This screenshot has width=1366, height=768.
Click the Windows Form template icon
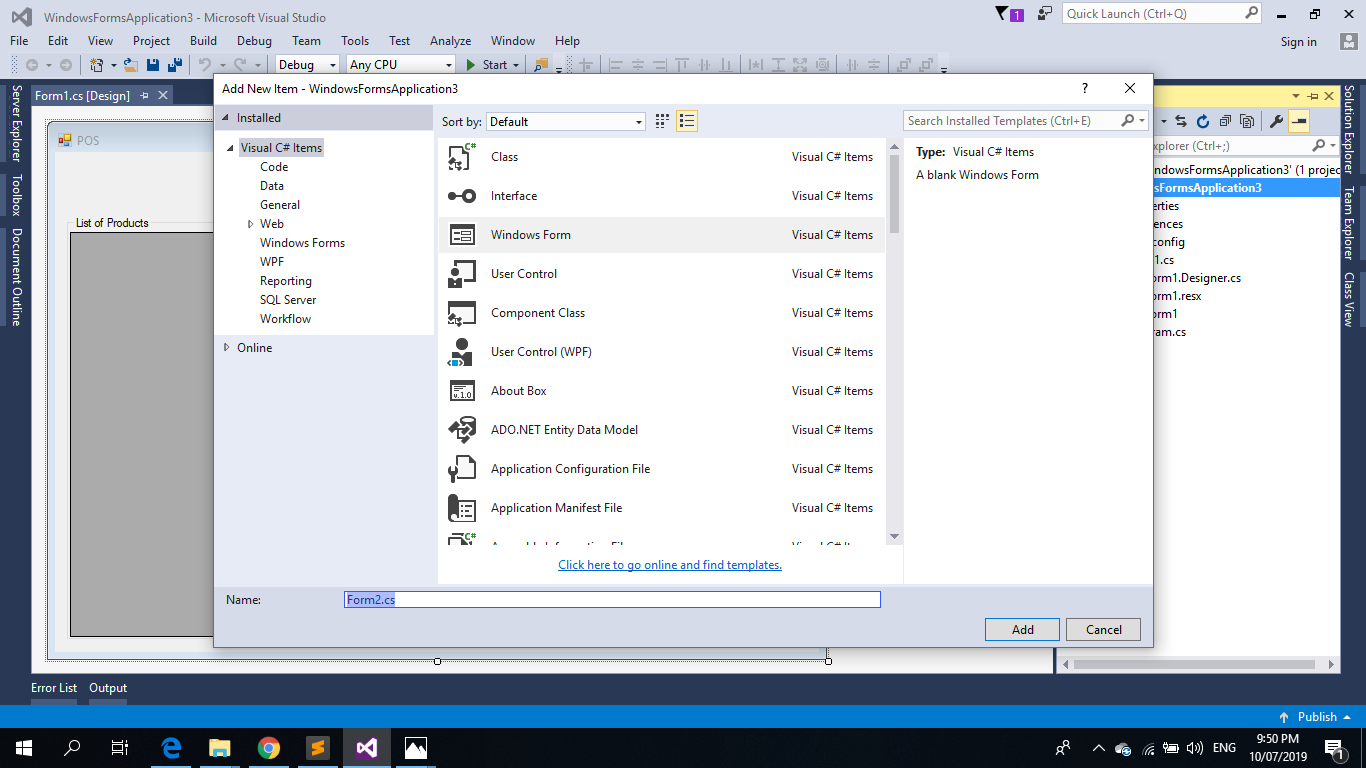click(x=462, y=235)
